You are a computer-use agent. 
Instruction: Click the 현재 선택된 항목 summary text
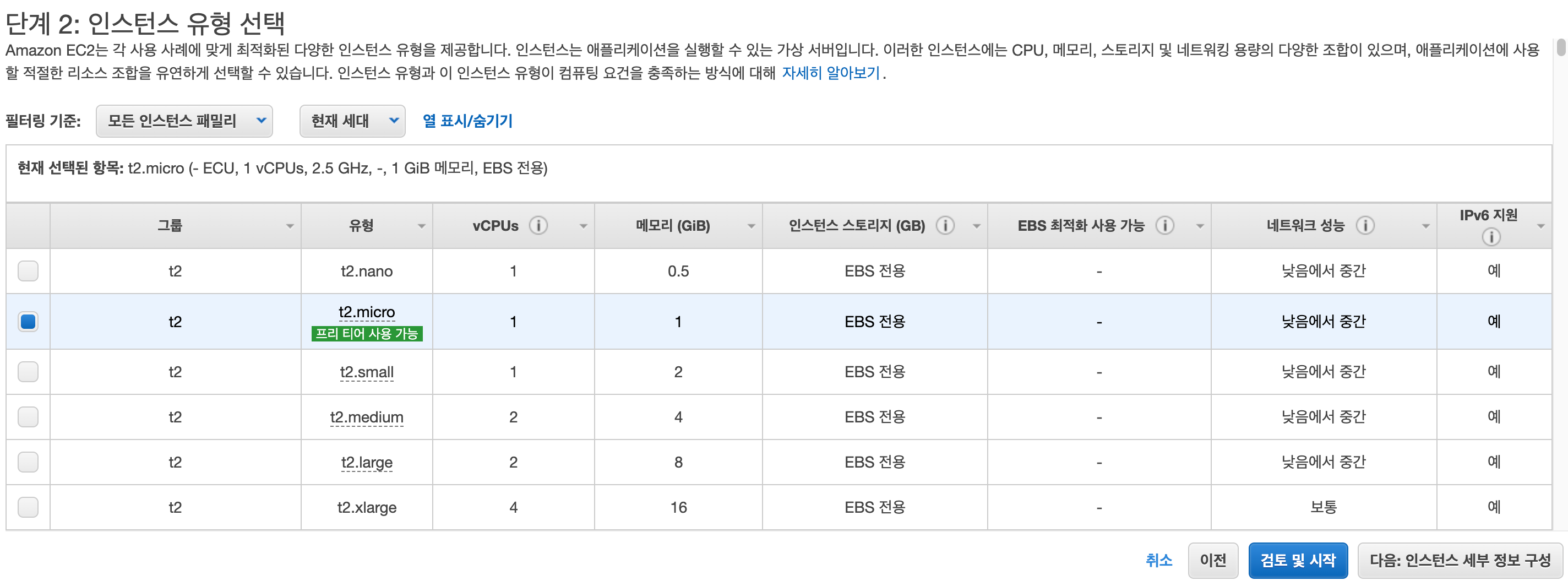[x=282, y=168]
